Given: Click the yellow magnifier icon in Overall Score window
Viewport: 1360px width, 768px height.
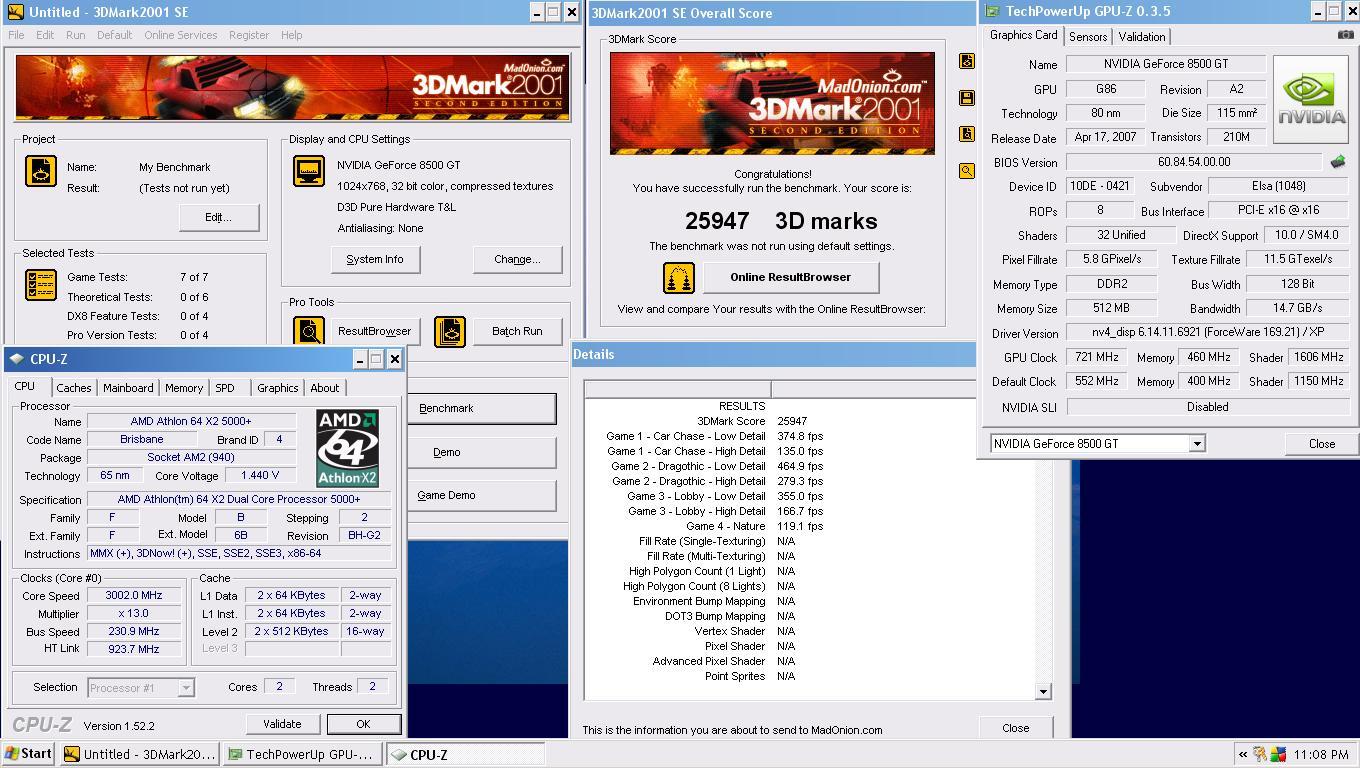Looking at the screenshot, I should (967, 171).
